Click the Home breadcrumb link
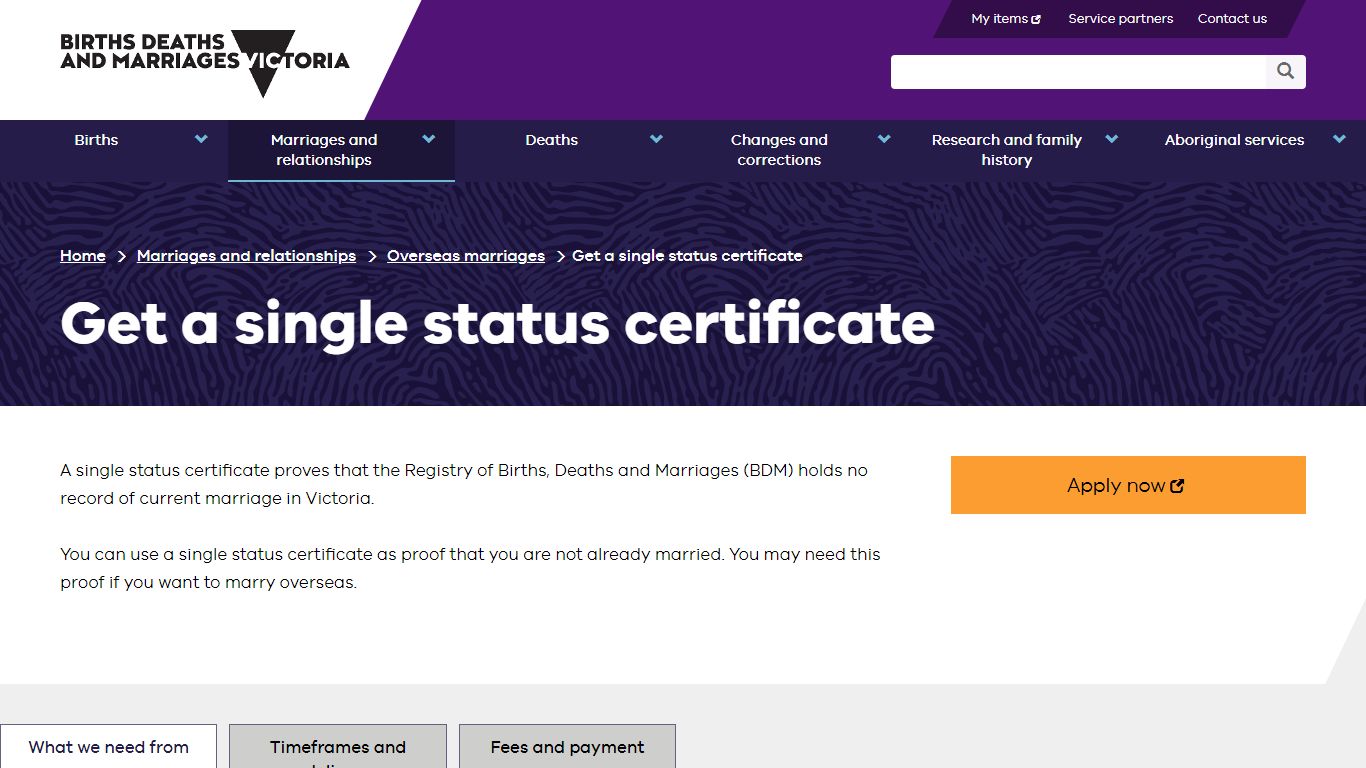1366x768 pixels. click(x=83, y=256)
